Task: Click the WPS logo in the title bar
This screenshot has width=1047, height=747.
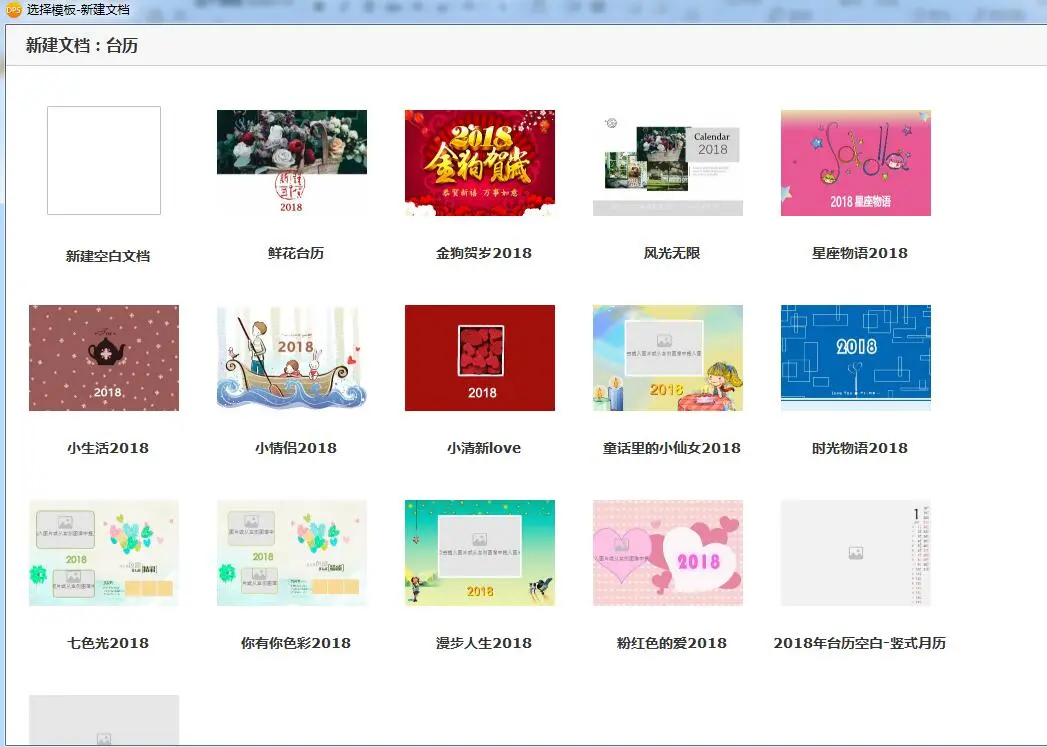Action: coord(10,8)
